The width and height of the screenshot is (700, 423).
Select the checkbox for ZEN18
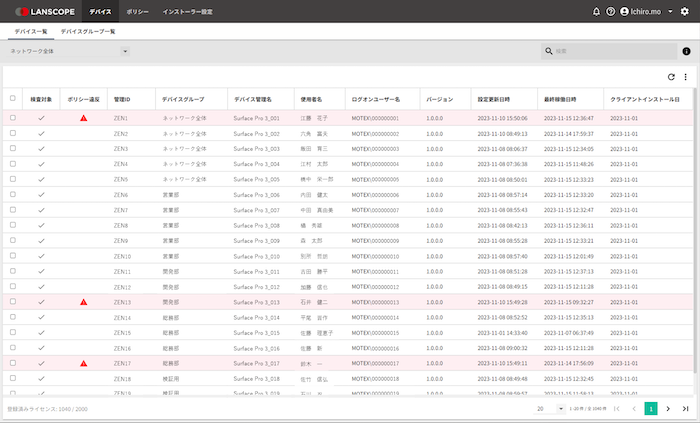(x=12, y=378)
